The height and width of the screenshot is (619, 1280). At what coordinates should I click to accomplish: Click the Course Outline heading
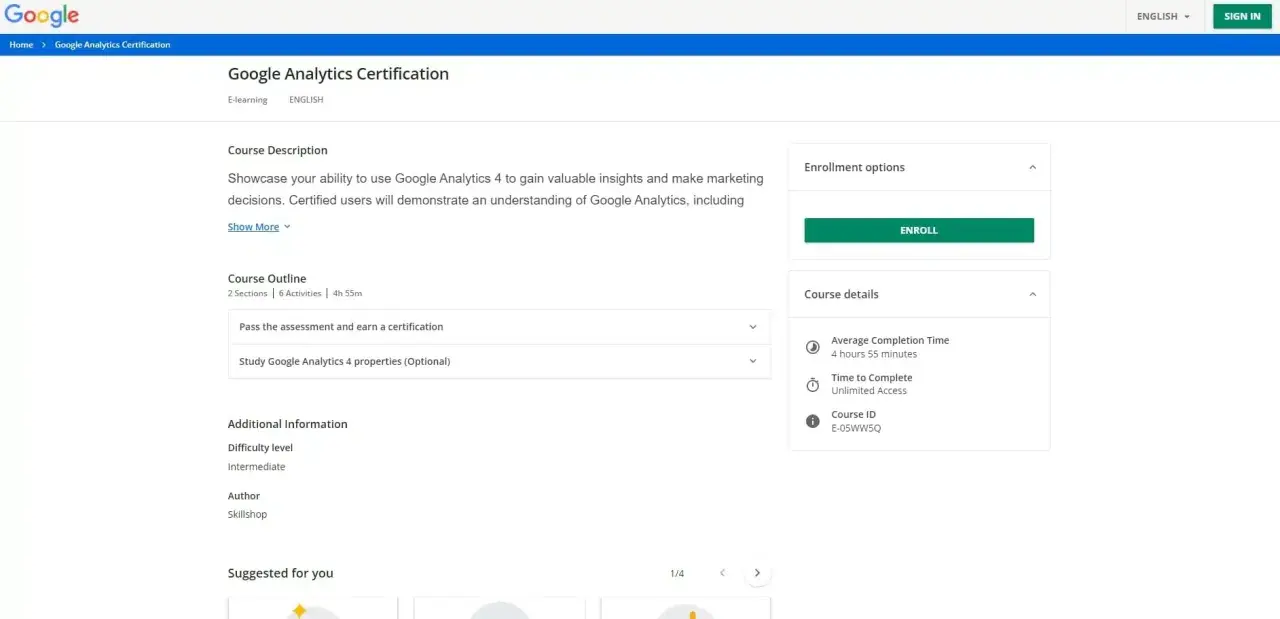coord(267,279)
